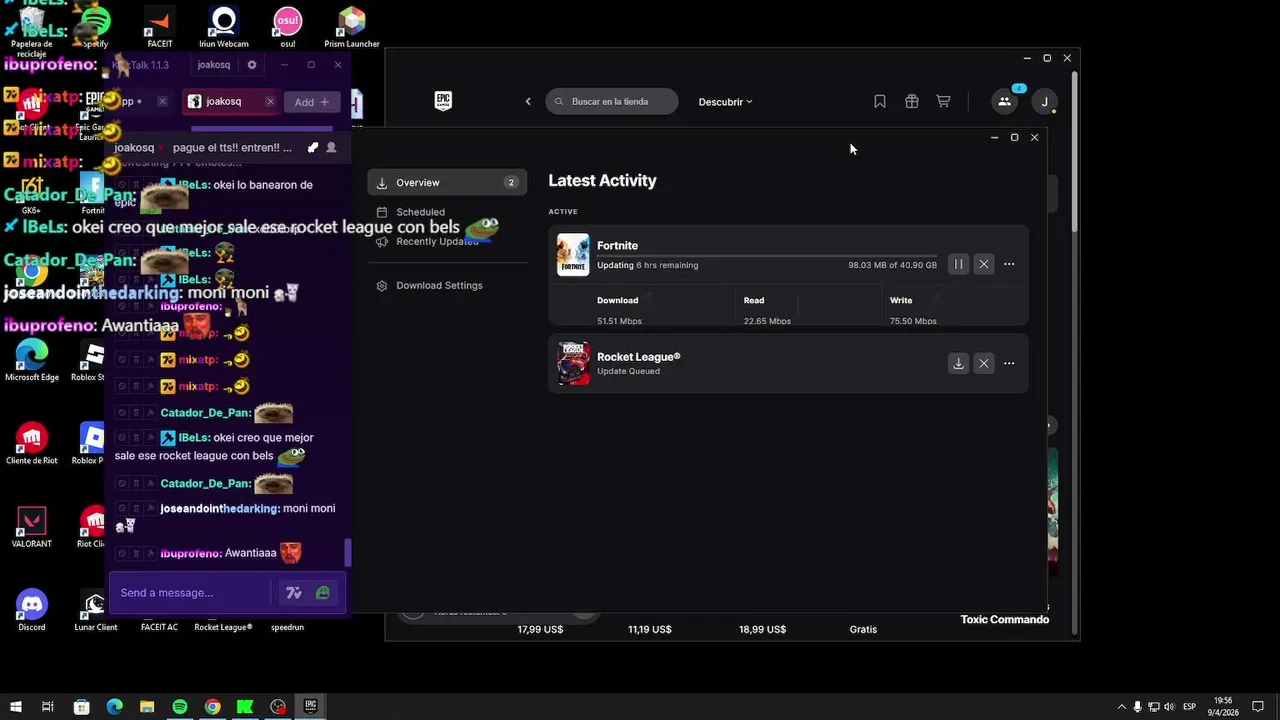Click the KickTalk message input field
This screenshot has width=1280, height=720.
pyautogui.click(x=190, y=593)
